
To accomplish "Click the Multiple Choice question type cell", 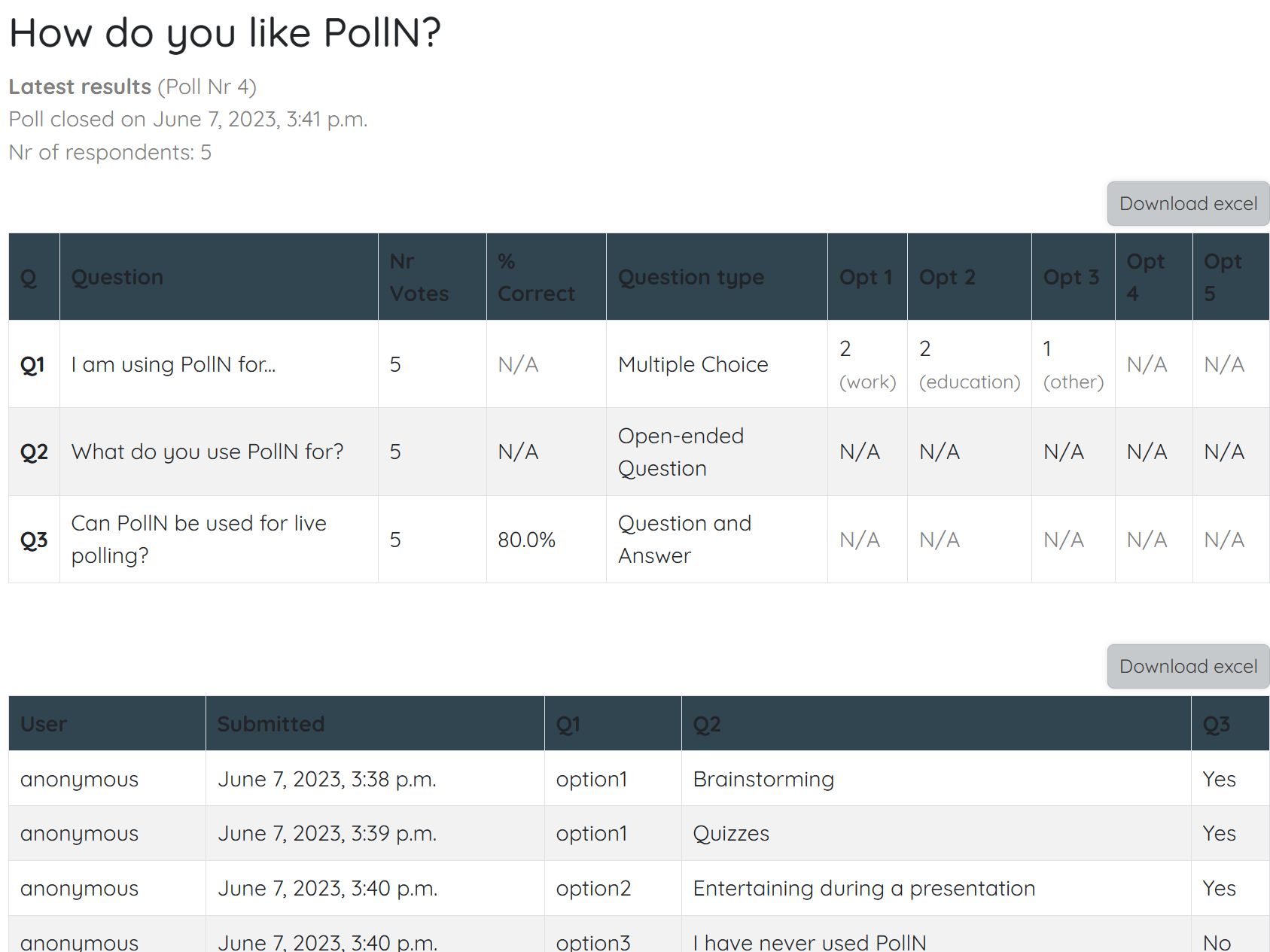I will [693, 364].
